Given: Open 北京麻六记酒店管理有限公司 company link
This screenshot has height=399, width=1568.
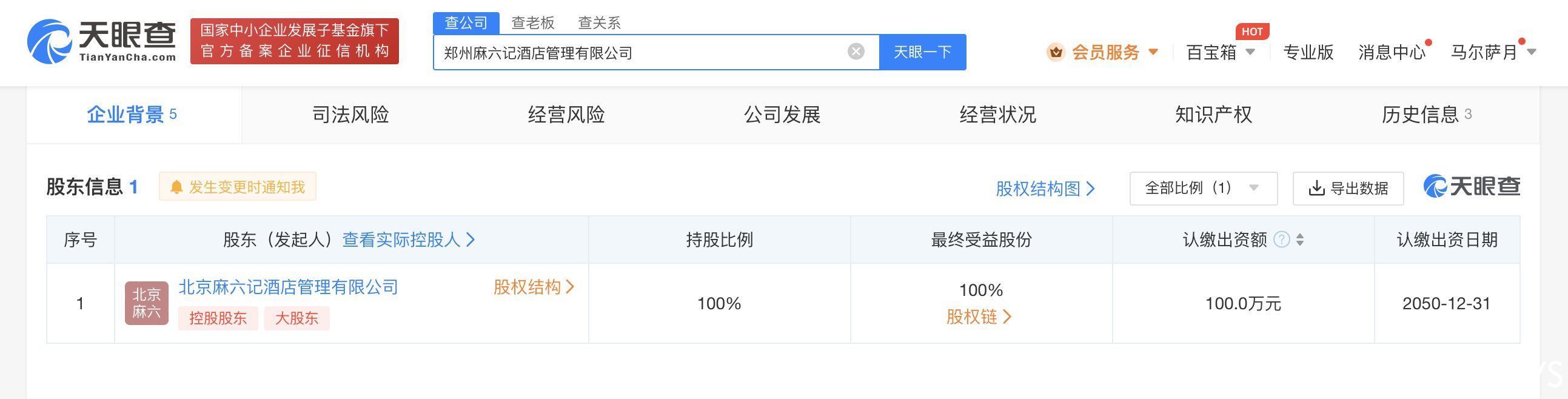Looking at the screenshot, I should [289, 287].
